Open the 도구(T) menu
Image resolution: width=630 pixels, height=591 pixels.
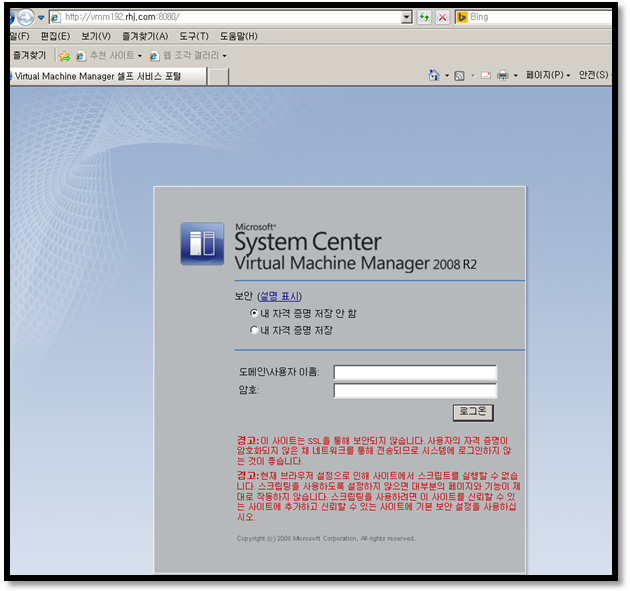(x=194, y=36)
